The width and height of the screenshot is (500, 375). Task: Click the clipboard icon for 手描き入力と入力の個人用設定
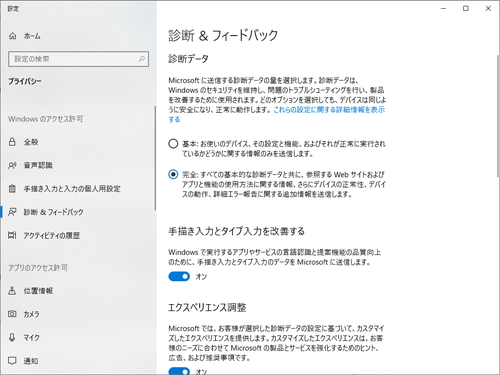point(12,188)
